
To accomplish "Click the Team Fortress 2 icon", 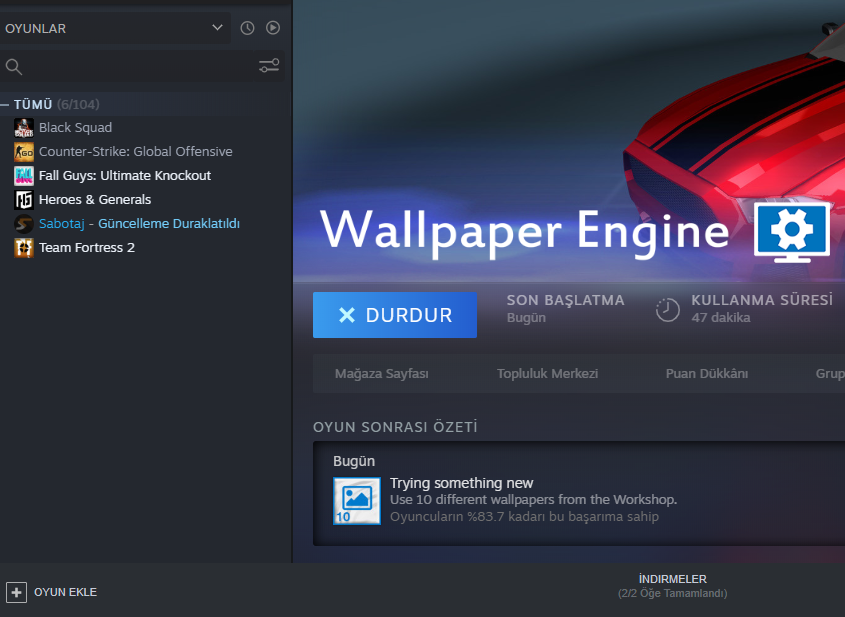I will [x=24, y=248].
